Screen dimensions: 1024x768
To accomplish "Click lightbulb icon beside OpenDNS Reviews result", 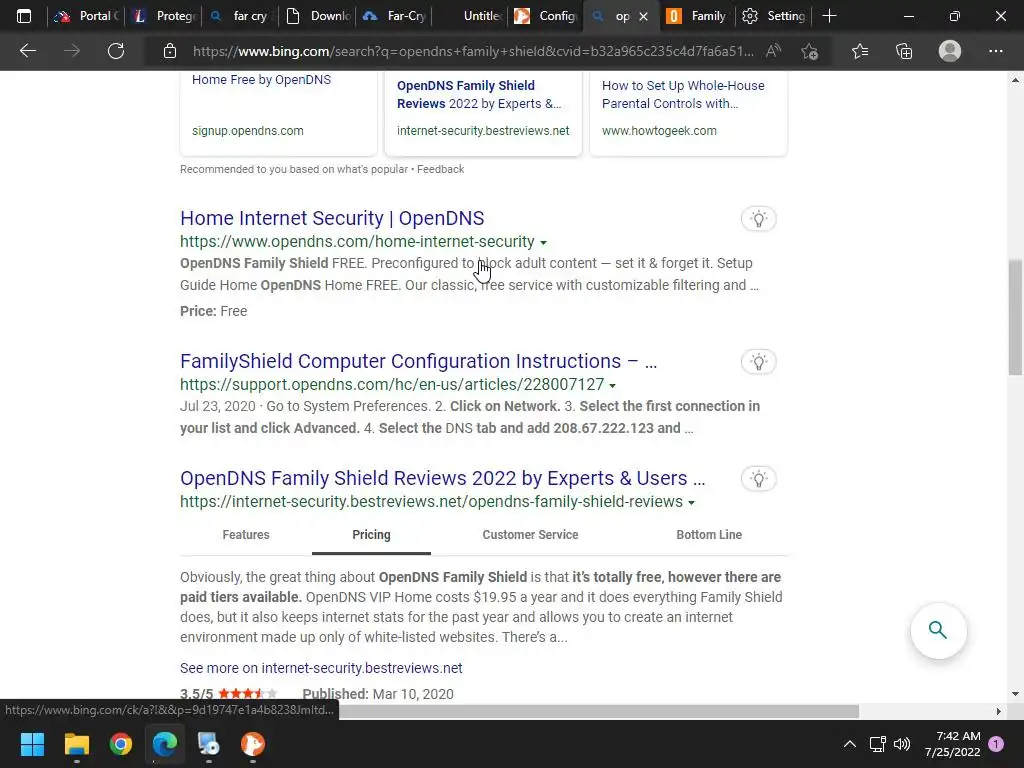I will pyautogui.click(x=758, y=479).
